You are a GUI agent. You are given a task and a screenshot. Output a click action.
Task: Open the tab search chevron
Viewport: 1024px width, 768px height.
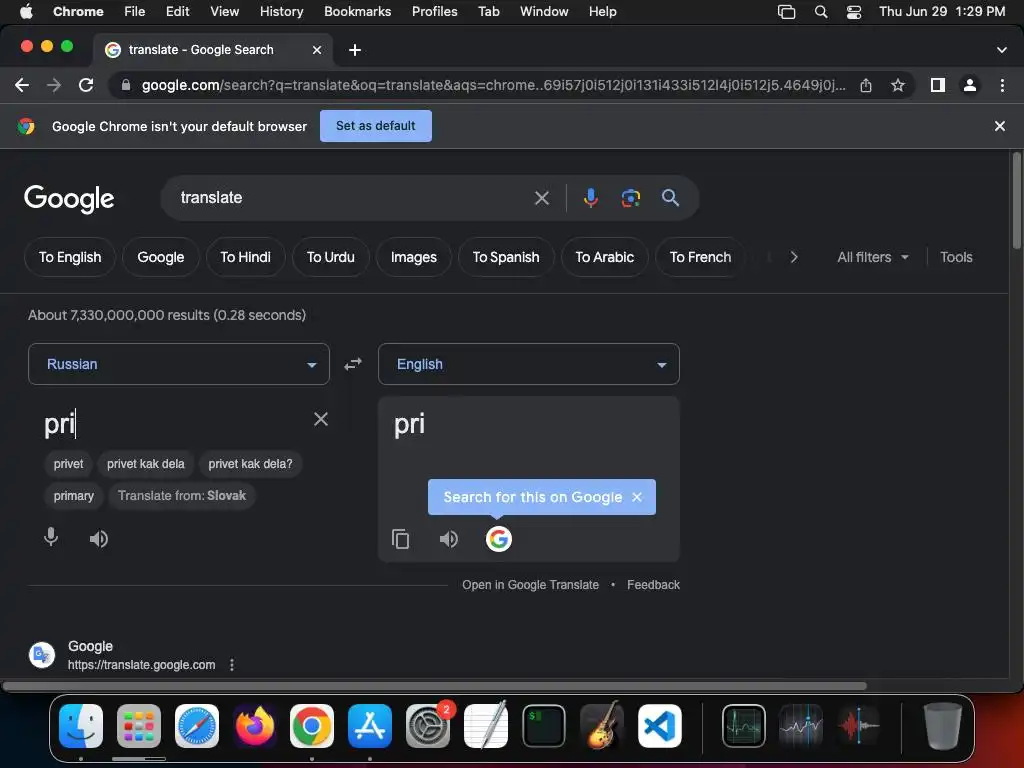pos(1001,50)
